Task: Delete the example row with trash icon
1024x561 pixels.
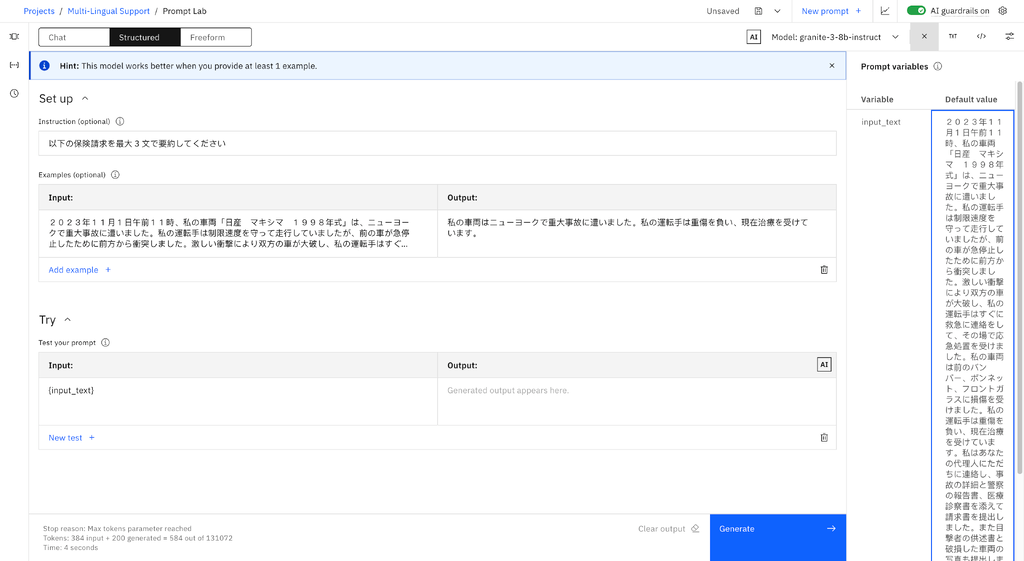Action: [x=824, y=270]
